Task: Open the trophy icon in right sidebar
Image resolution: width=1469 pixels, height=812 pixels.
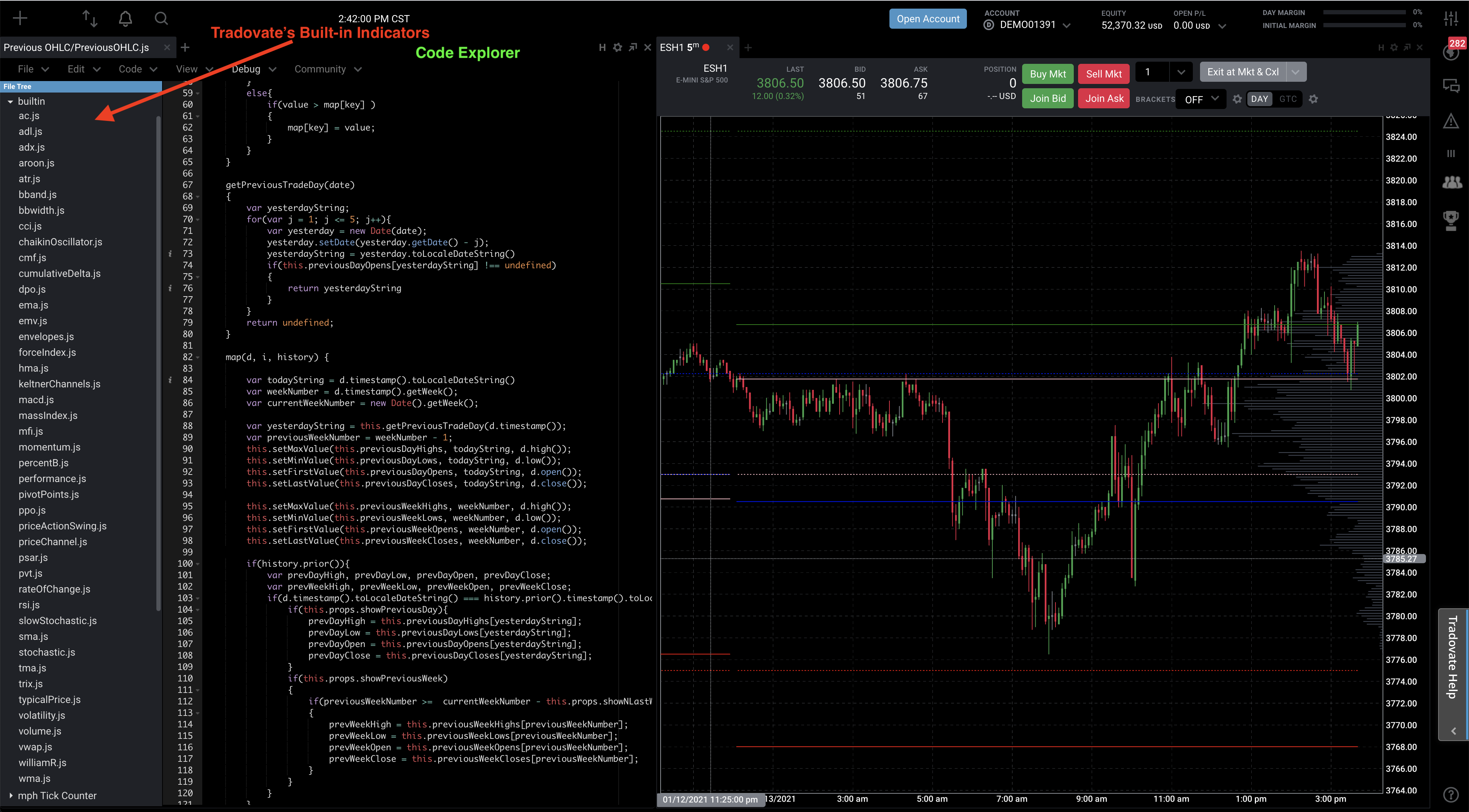Action: click(x=1451, y=221)
